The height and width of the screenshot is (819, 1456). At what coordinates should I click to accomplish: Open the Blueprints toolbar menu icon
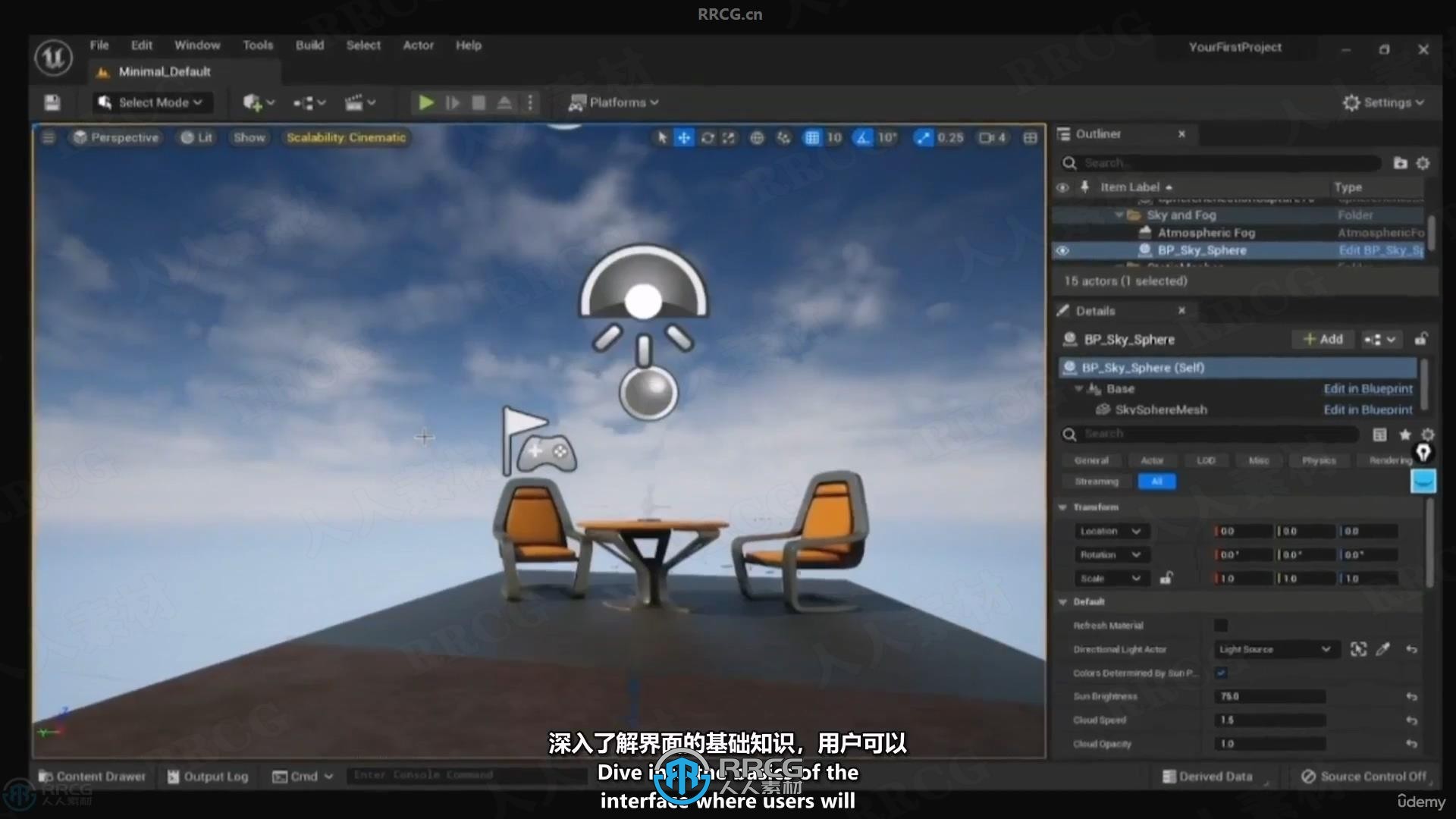[x=309, y=102]
